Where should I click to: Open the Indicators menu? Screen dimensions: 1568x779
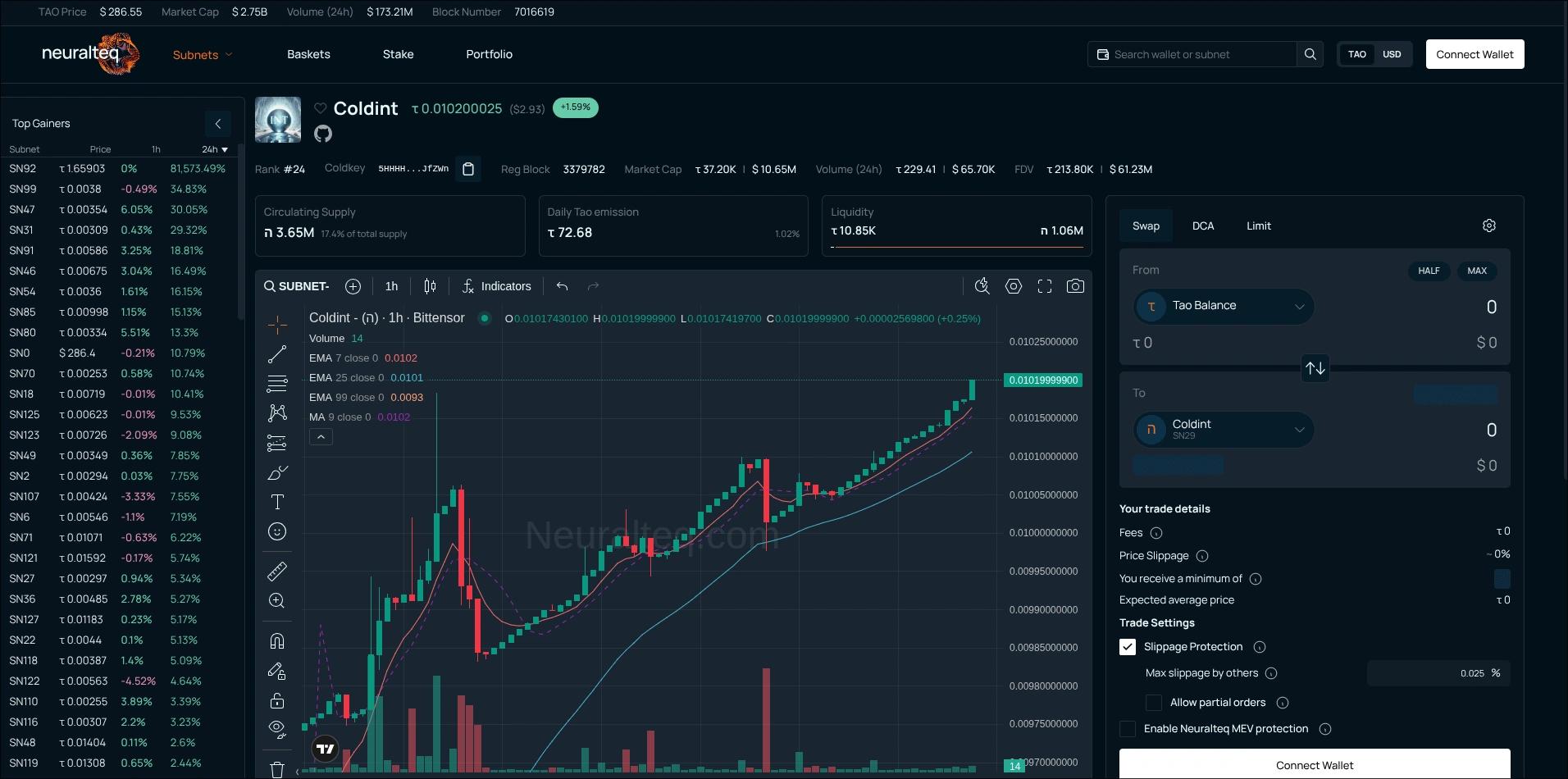(496, 286)
